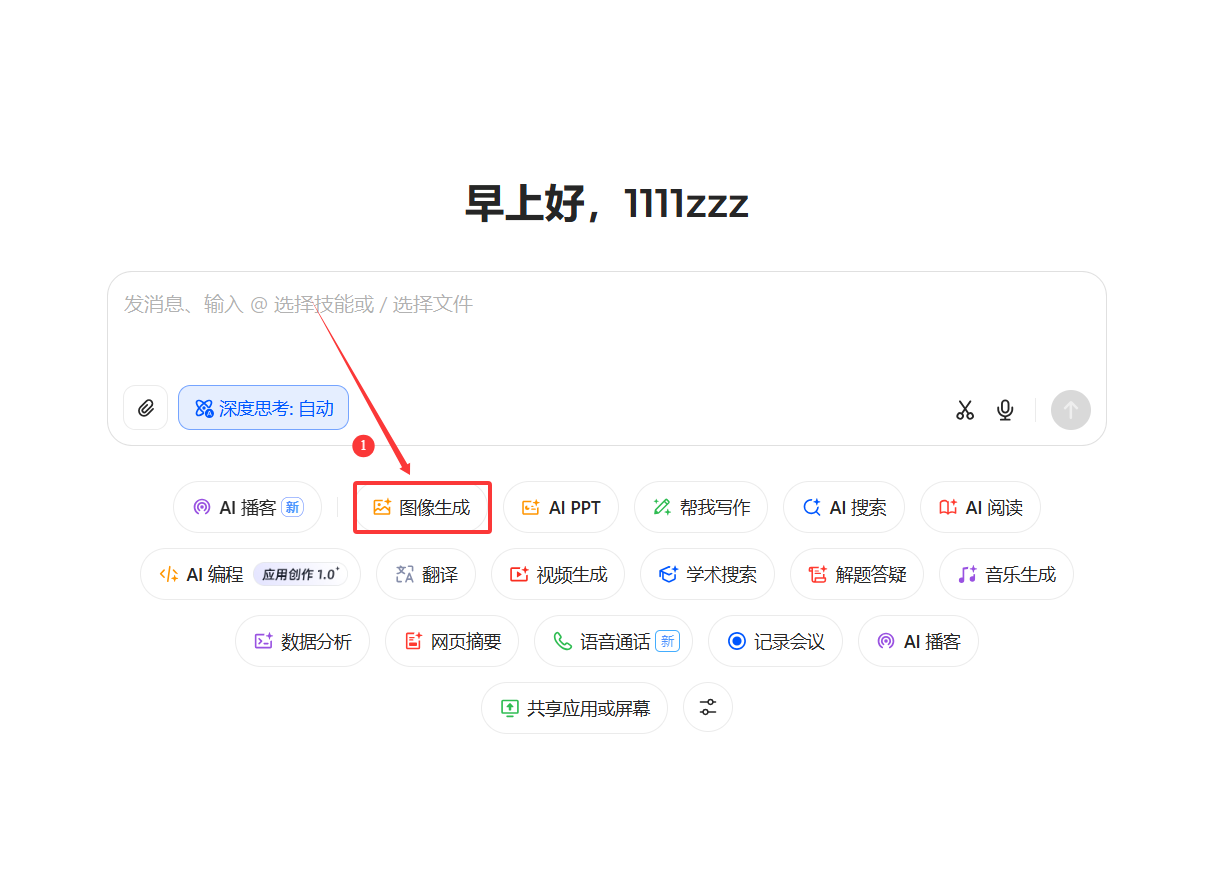The image size is (1213, 873).
Task: Toggle 深度思考: 自动 deep thinking mode
Action: click(x=264, y=408)
